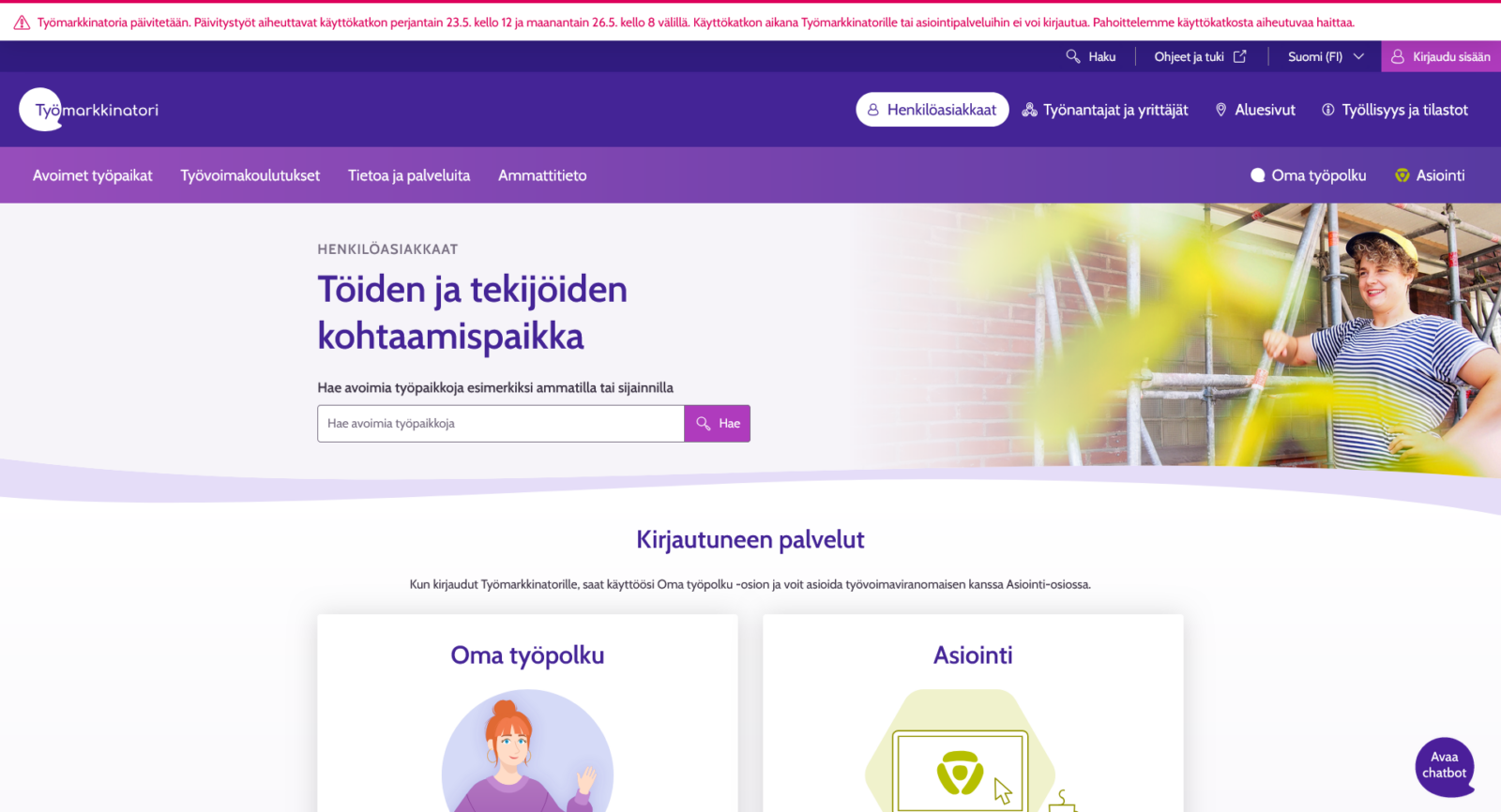Open the Oma työpolku card illustration

click(527, 751)
